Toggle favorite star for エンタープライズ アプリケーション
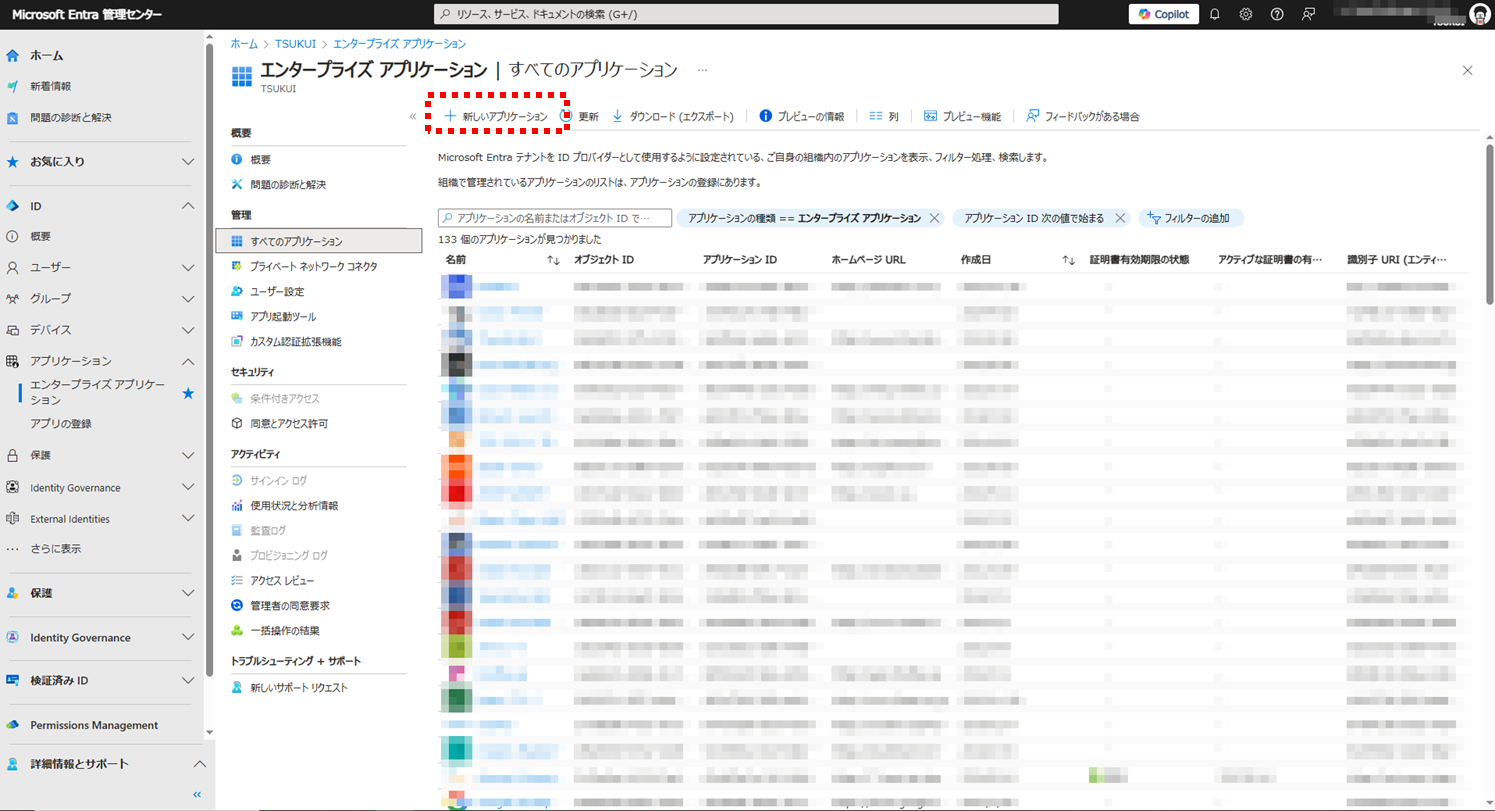This screenshot has height=811, width=1495. [x=188, y=393]
